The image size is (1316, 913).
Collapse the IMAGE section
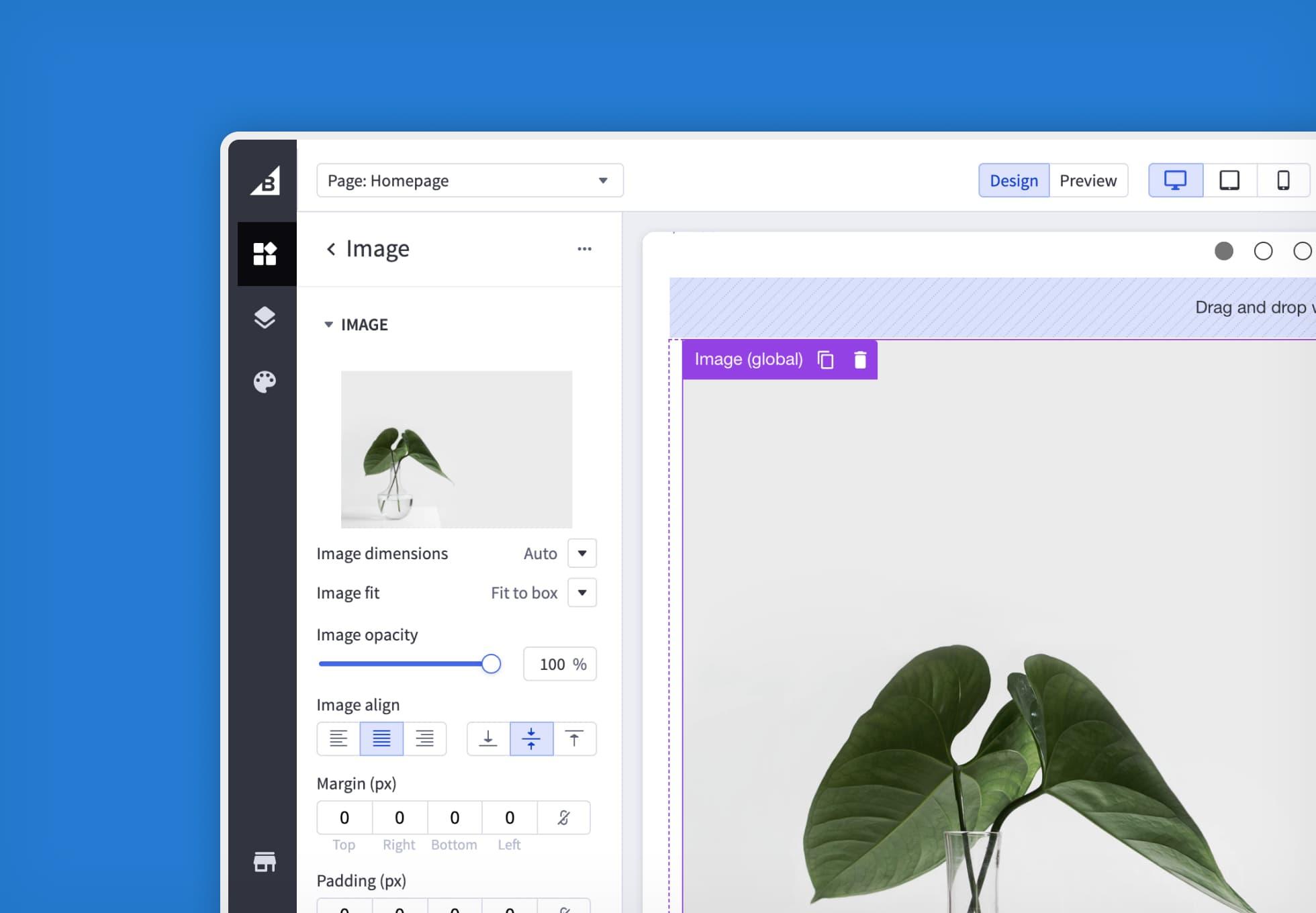(x=329, y=325)
